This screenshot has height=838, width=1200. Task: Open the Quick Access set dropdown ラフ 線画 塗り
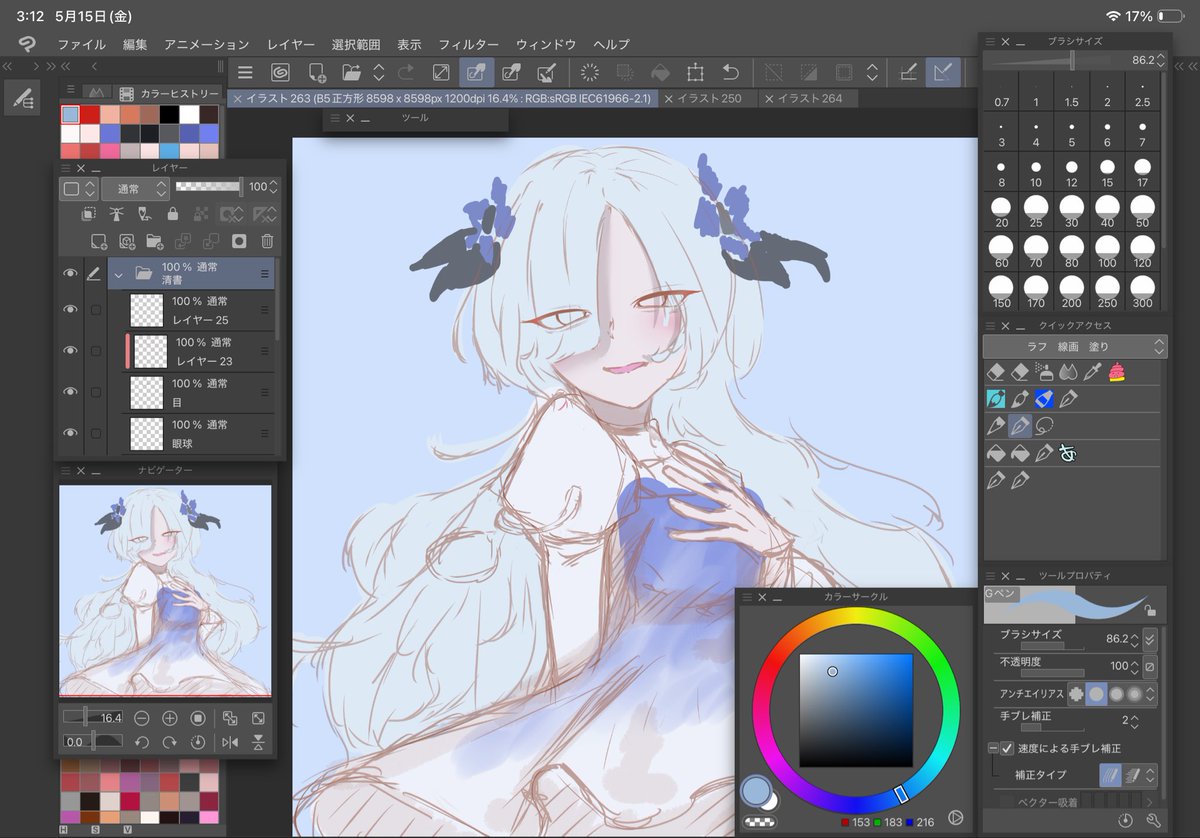tap(1075, 346)
